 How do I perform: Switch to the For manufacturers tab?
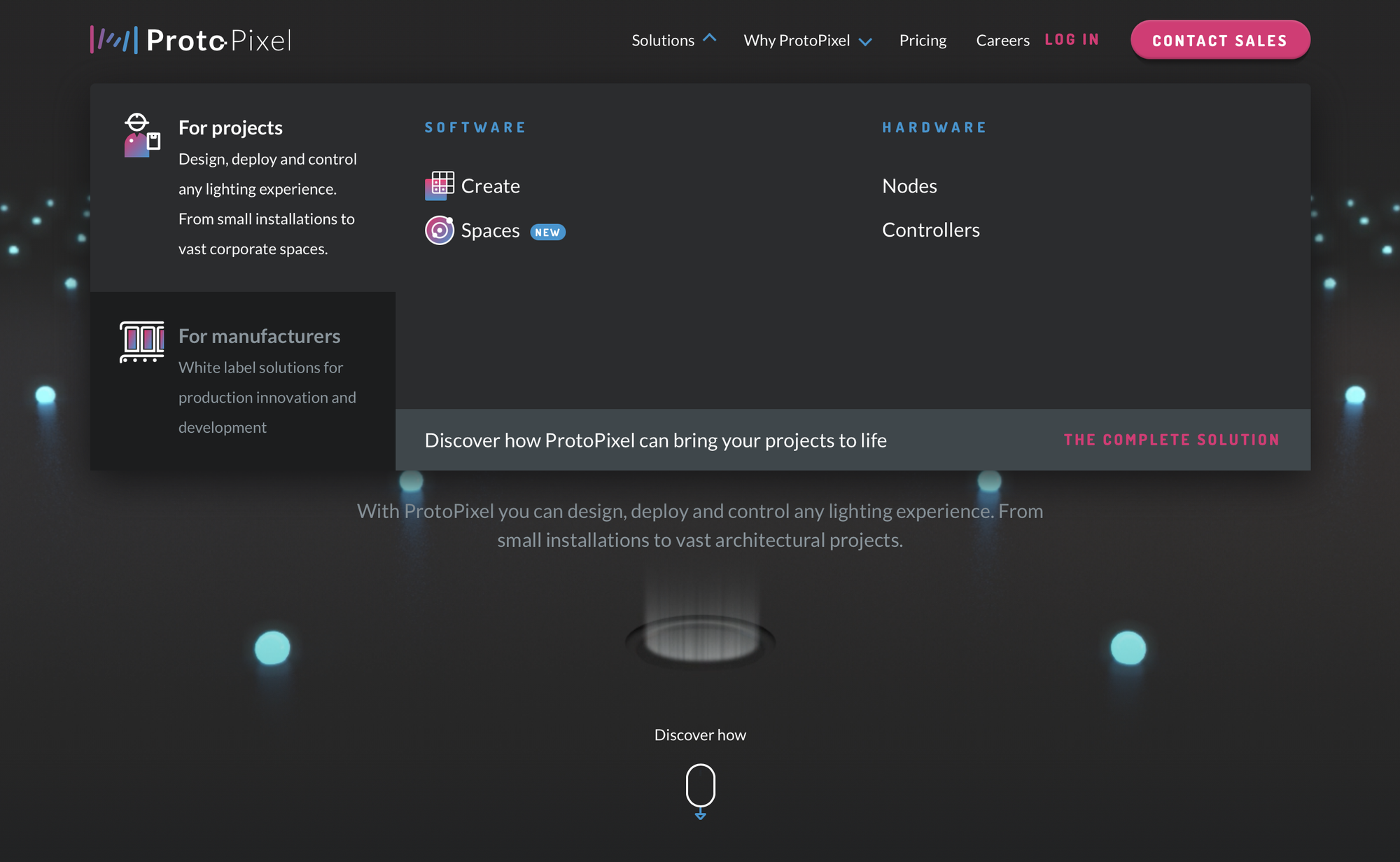pyautogui.click(x=243, y=381)
